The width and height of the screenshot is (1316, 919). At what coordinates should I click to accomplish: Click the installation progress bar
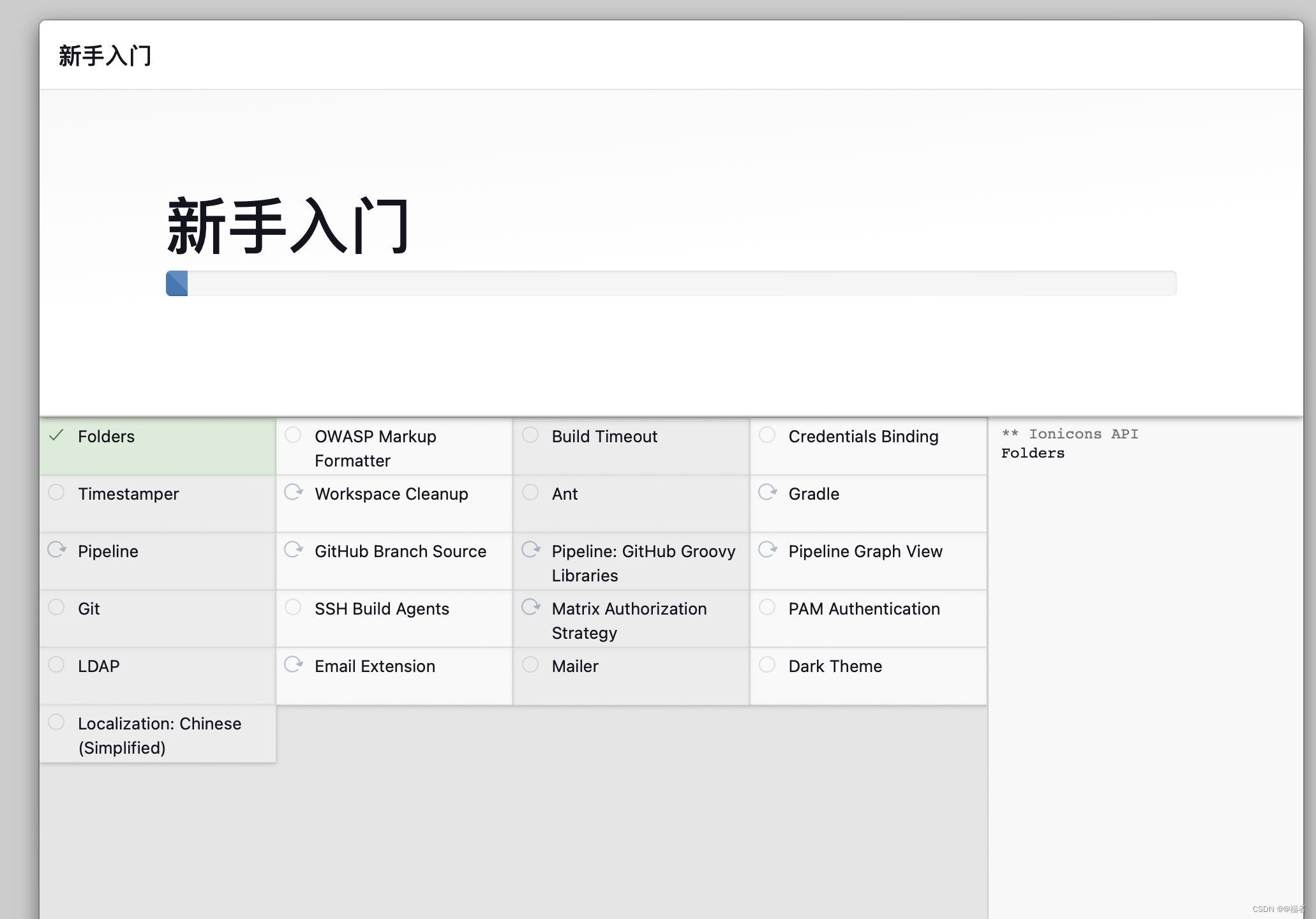(x=671, y=283)
